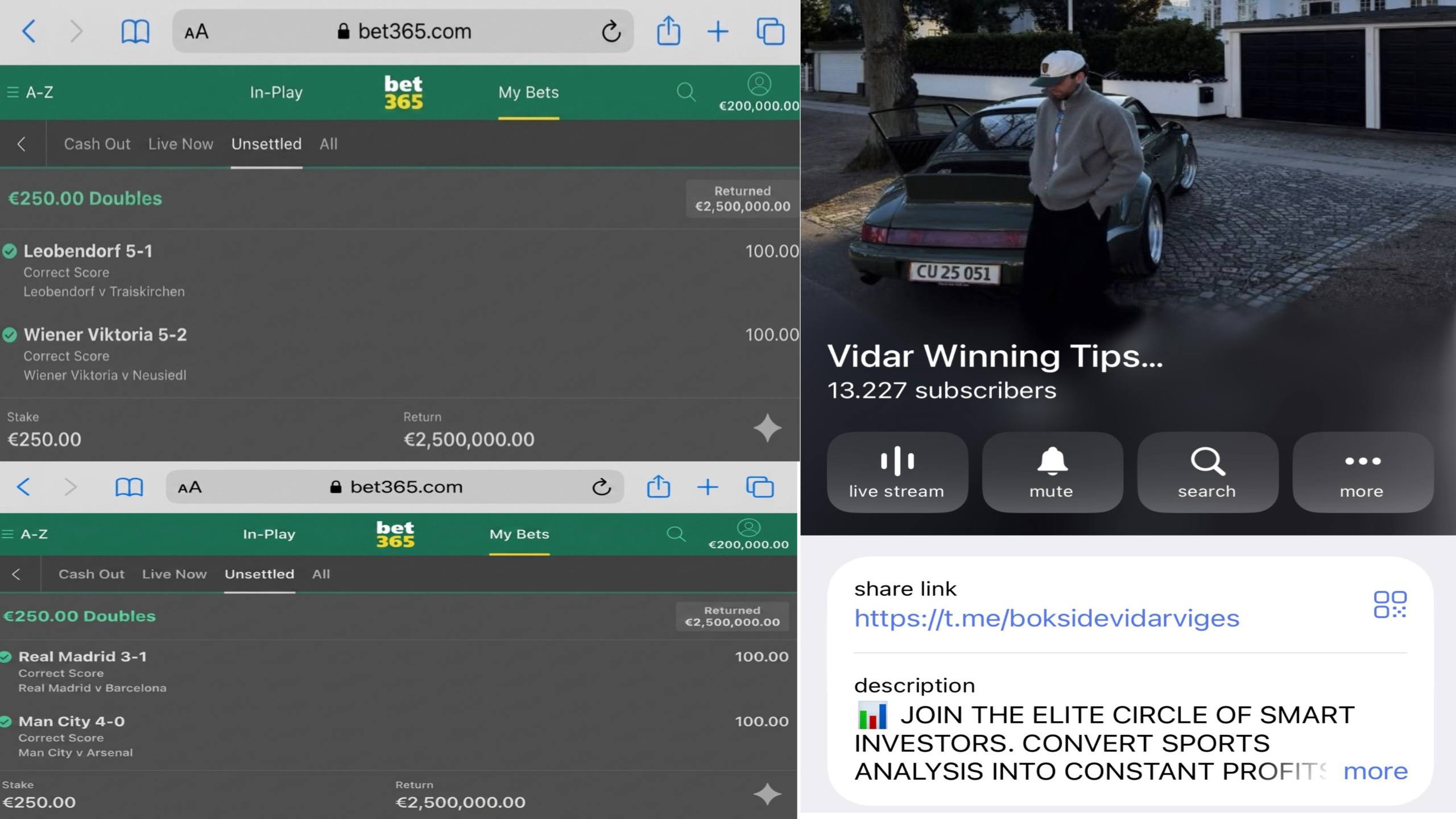Go forward in the upper Safari browser

[x=76, y=31]
